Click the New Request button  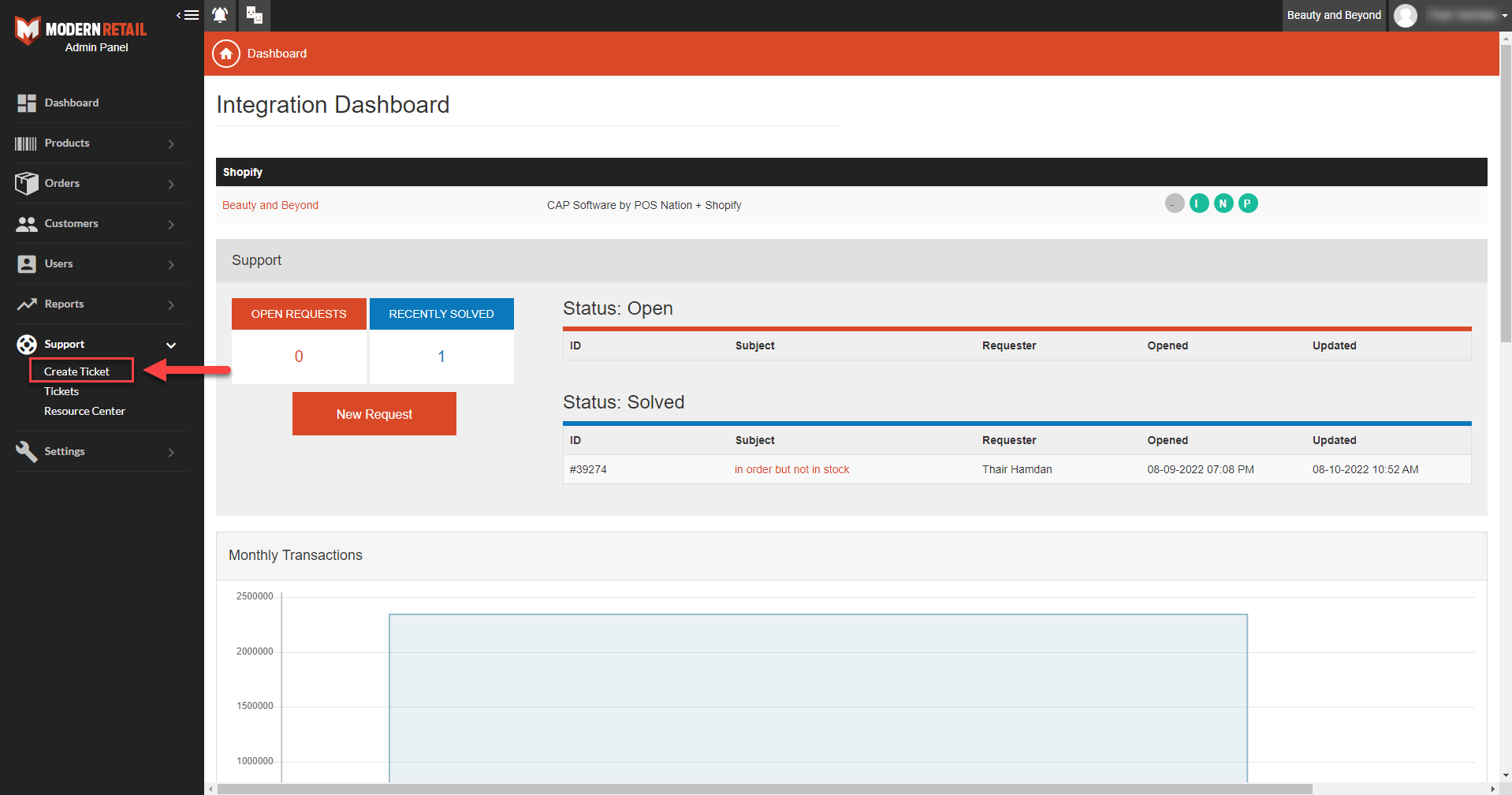374,413
